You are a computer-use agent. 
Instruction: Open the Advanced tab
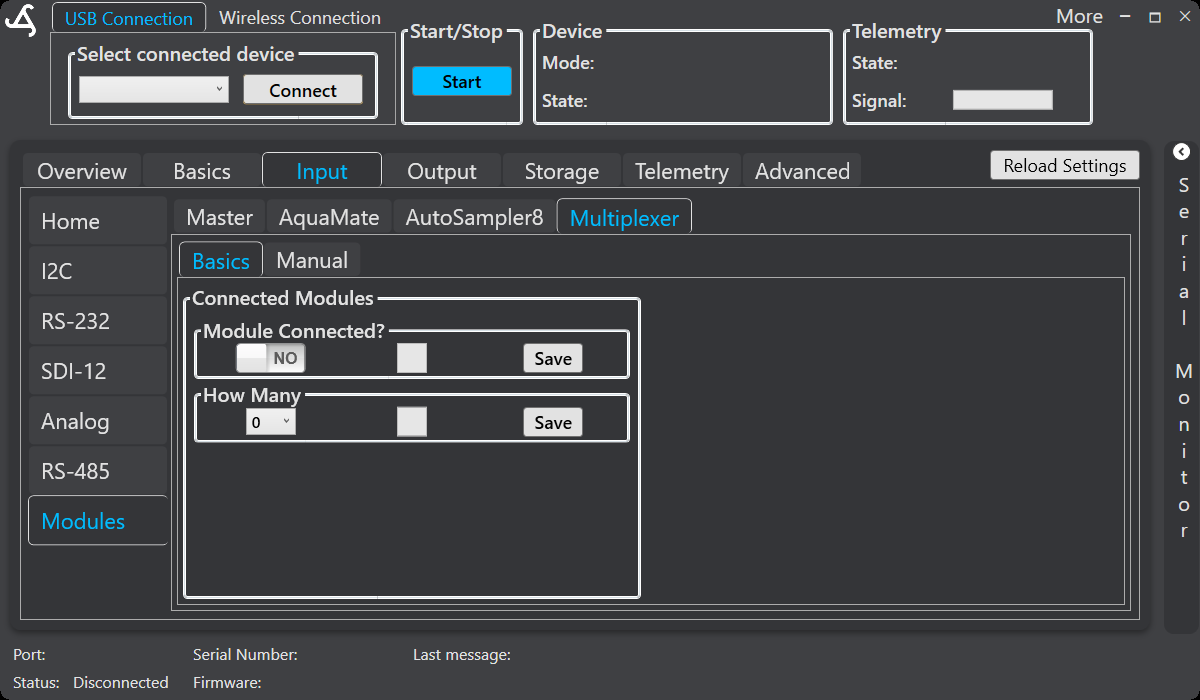802,171
